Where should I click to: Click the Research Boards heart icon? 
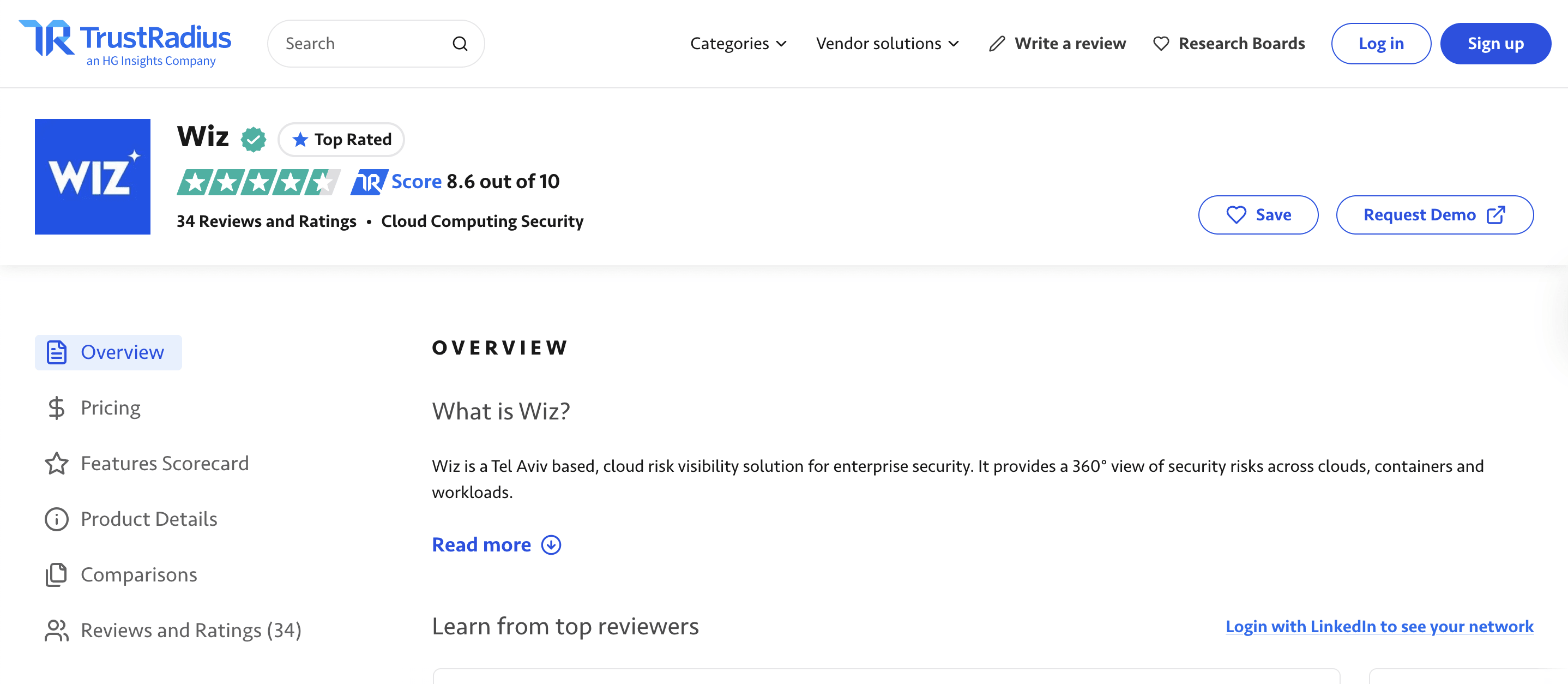(x=1160, y=43)
